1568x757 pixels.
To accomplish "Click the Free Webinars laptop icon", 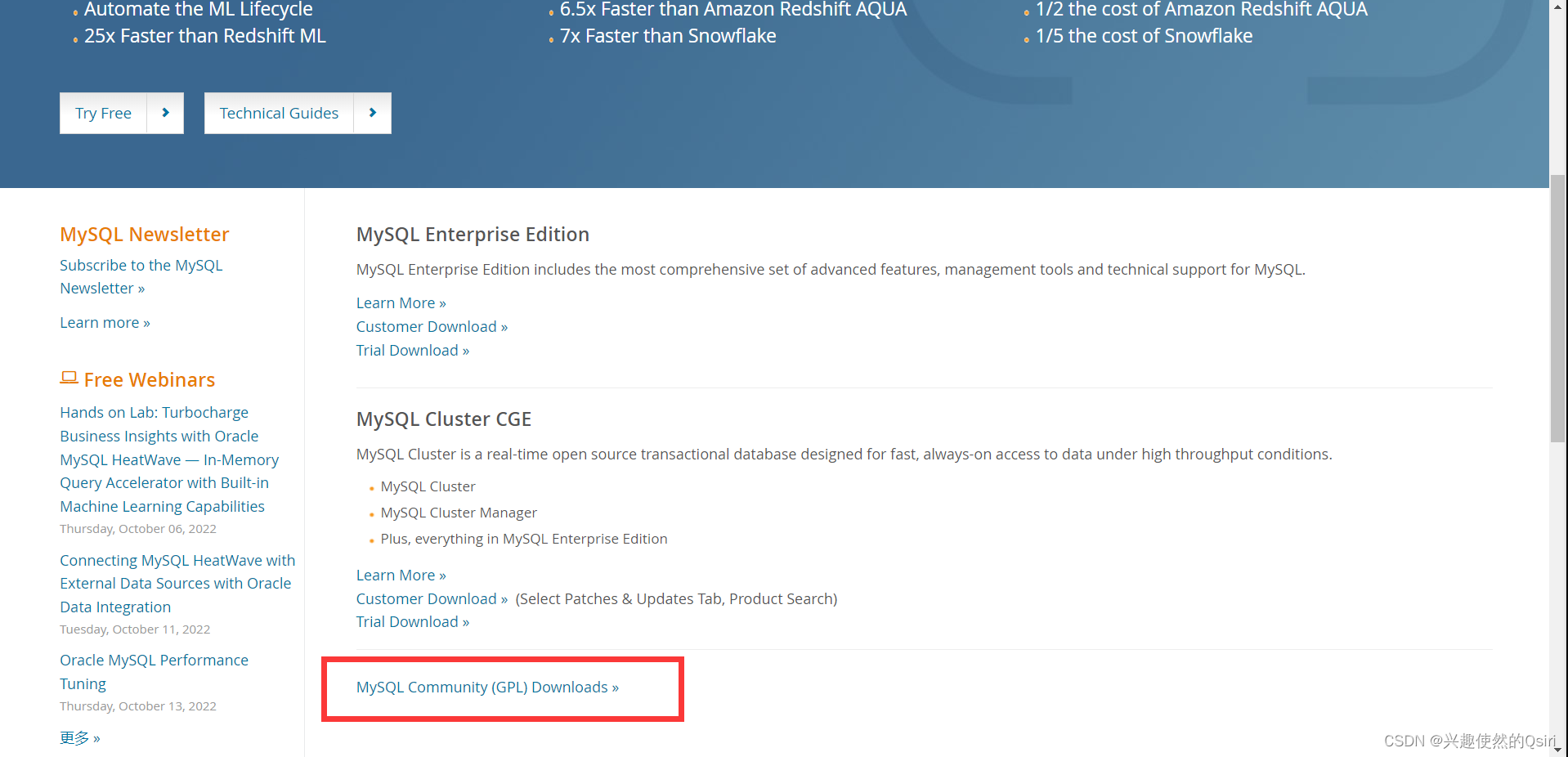I will click(69, 378).
